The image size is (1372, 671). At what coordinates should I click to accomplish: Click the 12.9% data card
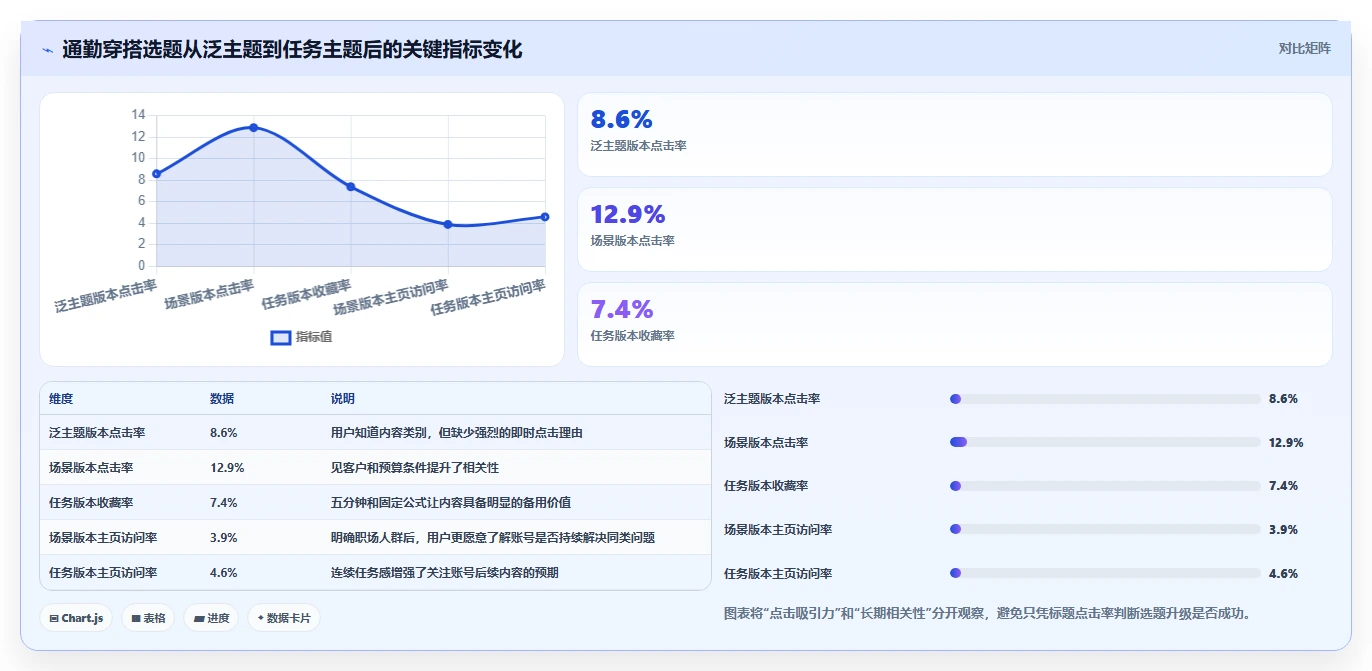click(955, 229)
